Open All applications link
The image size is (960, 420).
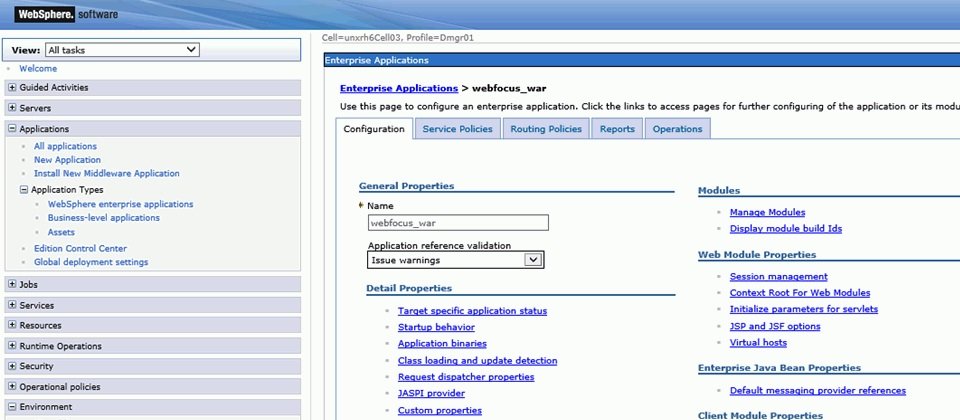click(x=66, y=146)
